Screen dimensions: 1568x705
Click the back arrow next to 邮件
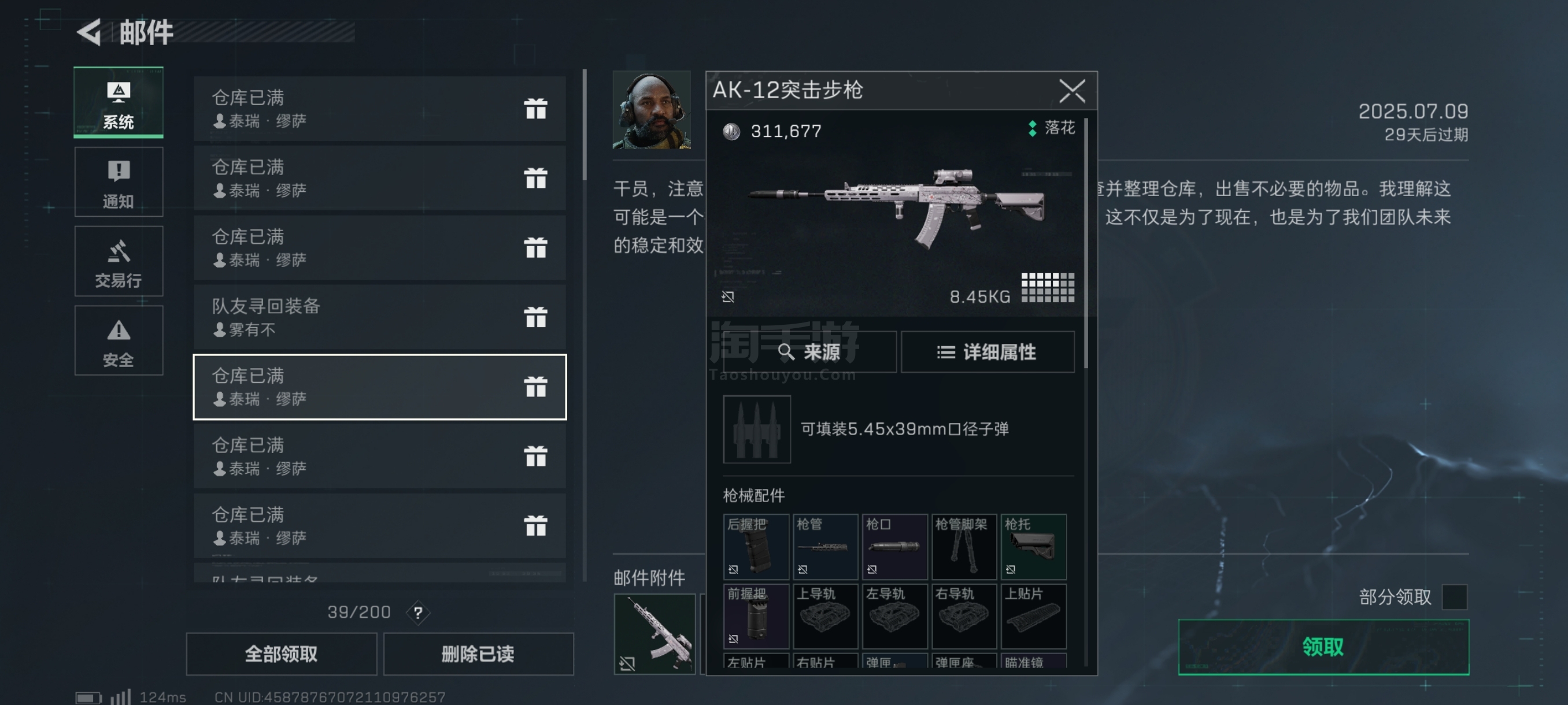click(x=90, y=32)
